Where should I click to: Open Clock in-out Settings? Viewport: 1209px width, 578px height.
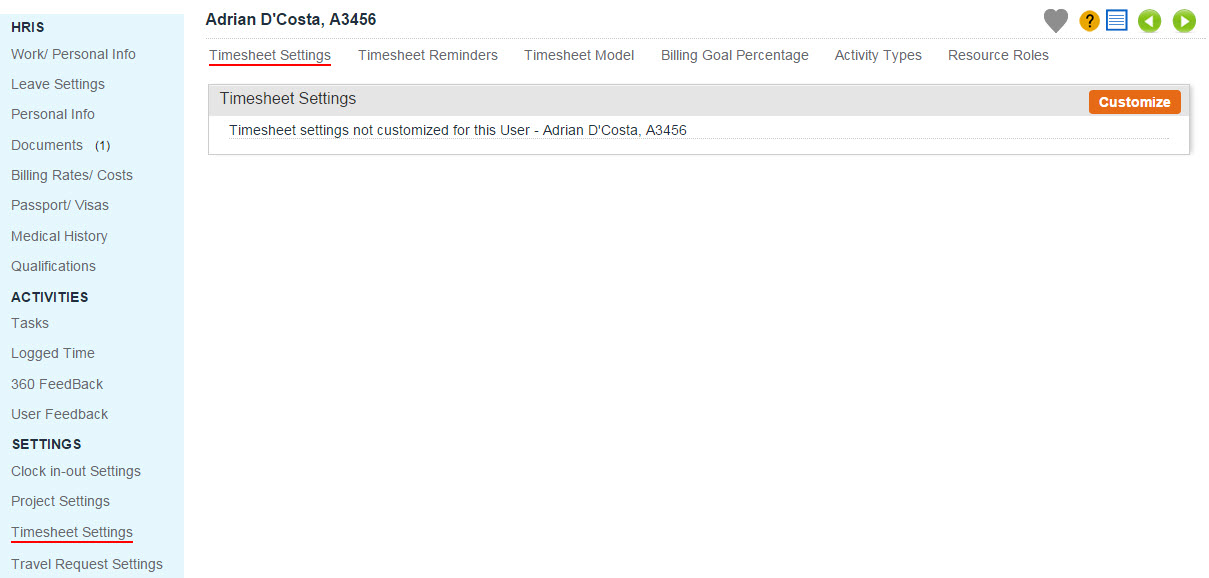pos(76,471)
